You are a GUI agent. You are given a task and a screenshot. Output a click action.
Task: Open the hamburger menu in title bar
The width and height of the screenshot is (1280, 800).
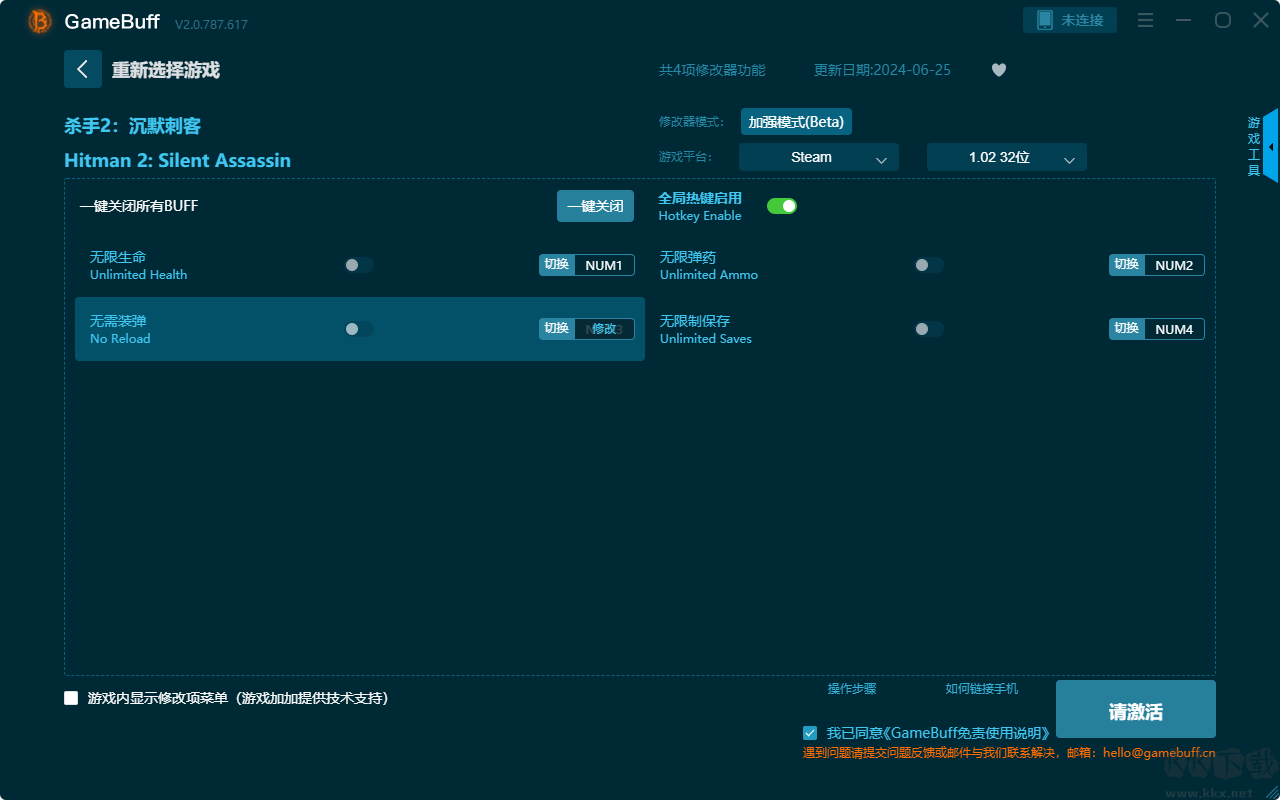pyautogui.click(x=1146, y=21)
